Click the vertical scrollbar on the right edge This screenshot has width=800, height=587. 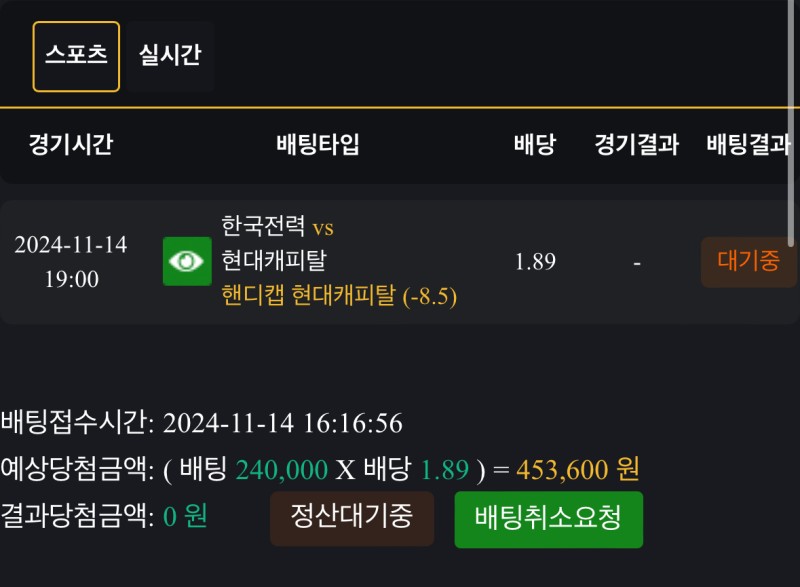tap(792, 120)
